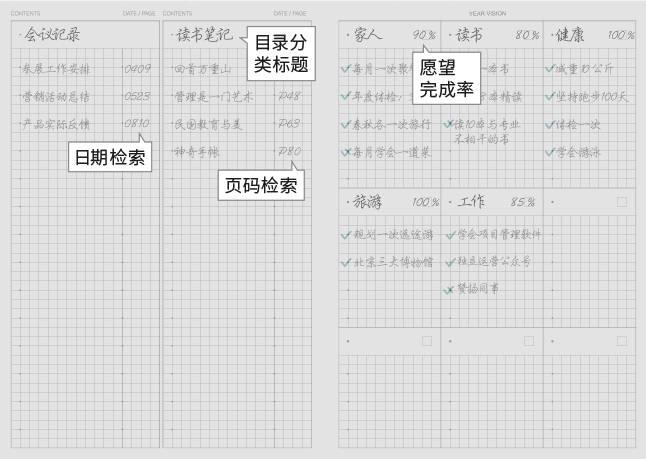Click the 健康 category title
The width and height of the screenshot is (646, 459).
click(570, 35)
